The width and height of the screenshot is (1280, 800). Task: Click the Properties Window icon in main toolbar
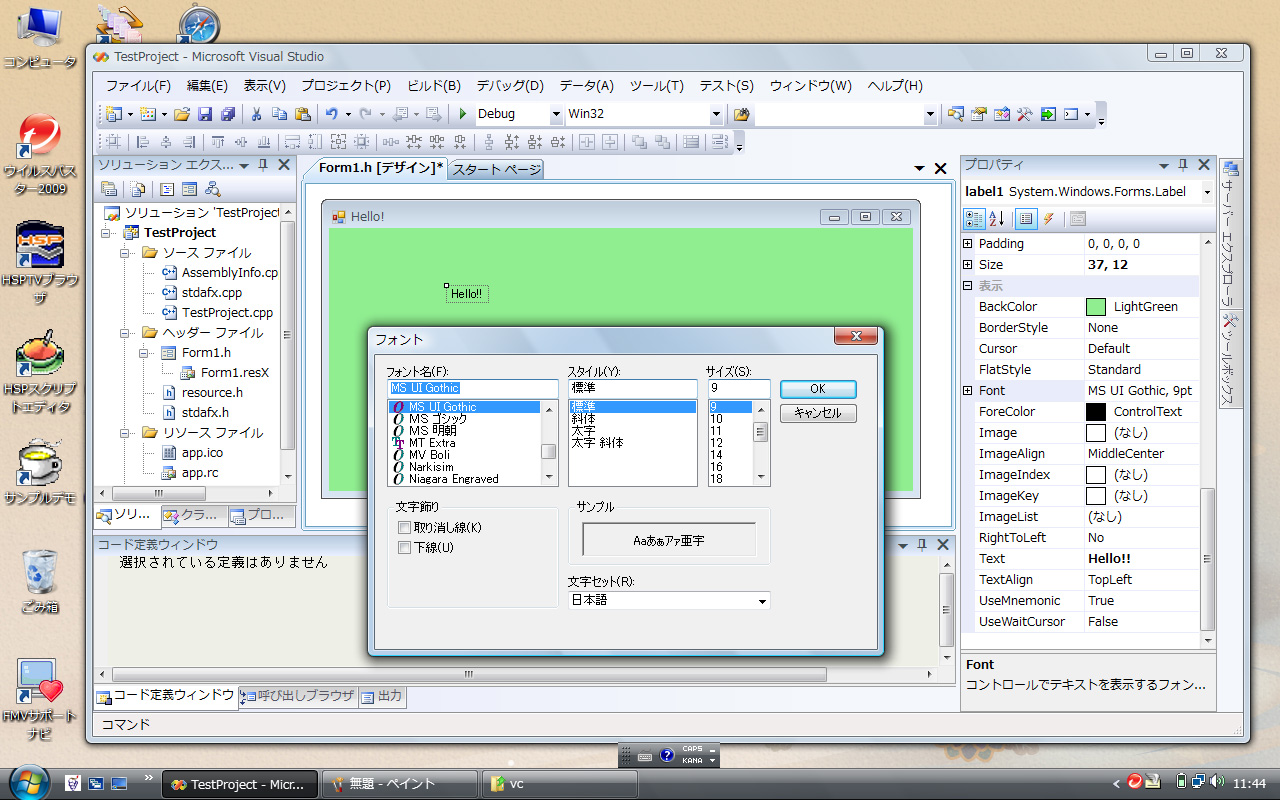click(x=978, y=114)
